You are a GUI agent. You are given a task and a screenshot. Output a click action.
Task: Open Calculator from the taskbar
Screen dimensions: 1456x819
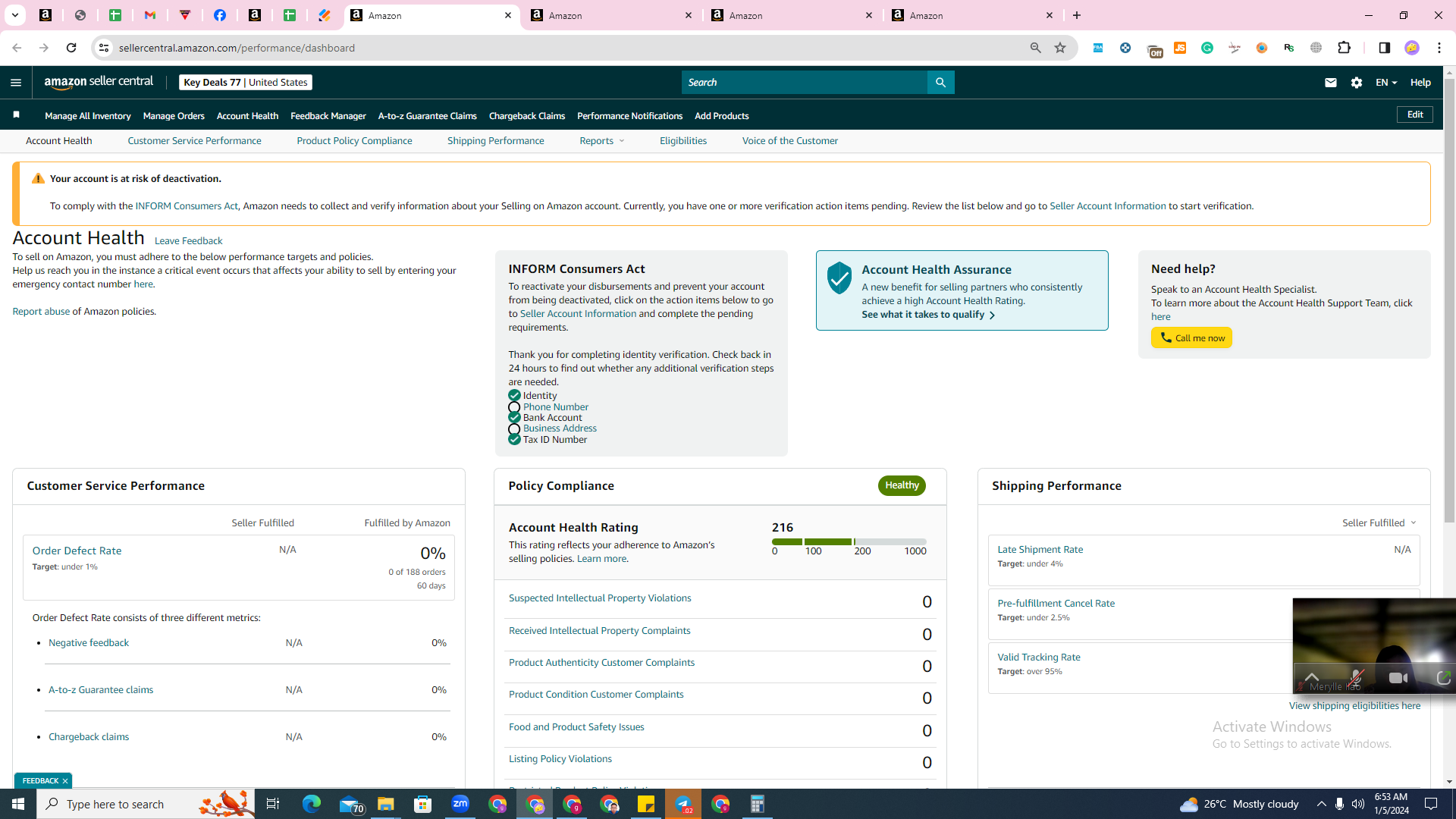[758, 804]
